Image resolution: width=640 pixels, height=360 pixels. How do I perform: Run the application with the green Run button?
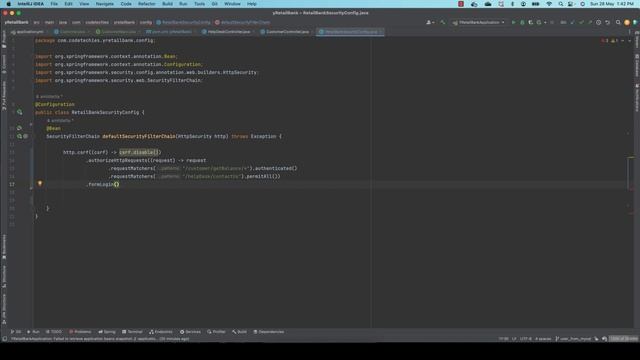pyautogui.click(x=513, y=22)
